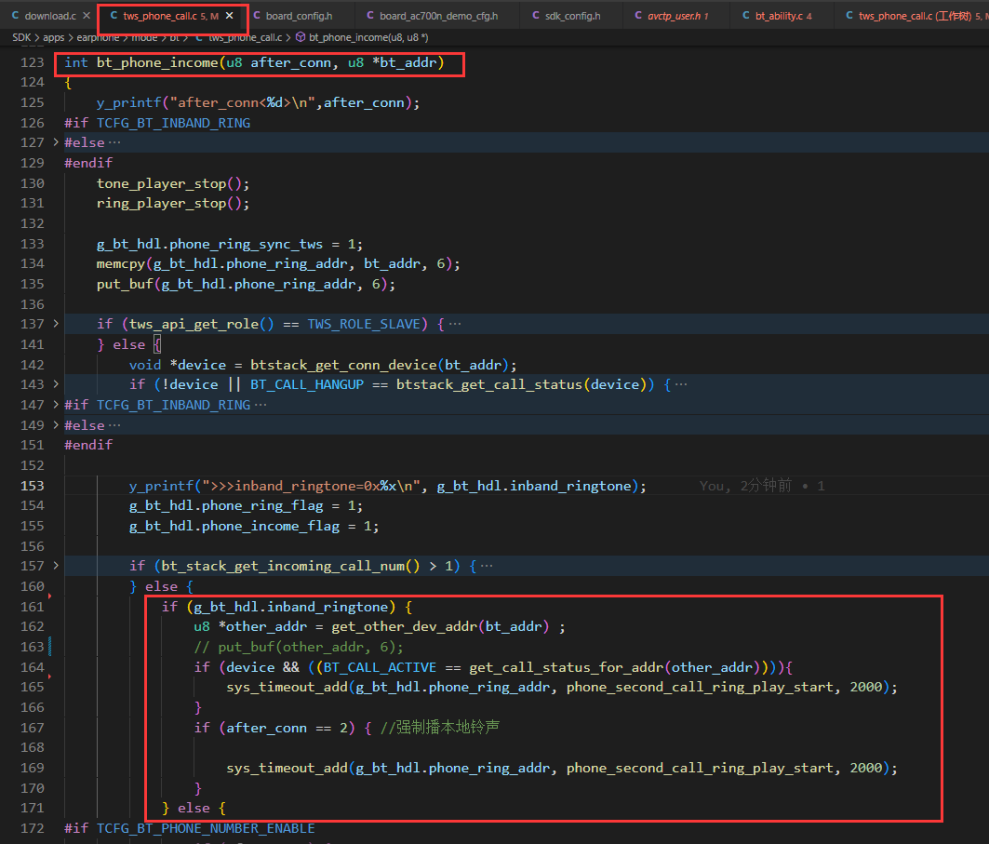Close the download.c tab
The height and width of the screenshot is (844, 989).
pos(86,16)
